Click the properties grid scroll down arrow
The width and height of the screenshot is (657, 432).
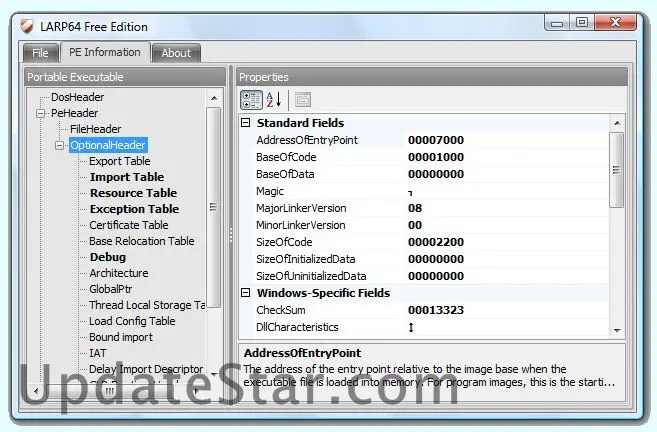click(617, 330)
